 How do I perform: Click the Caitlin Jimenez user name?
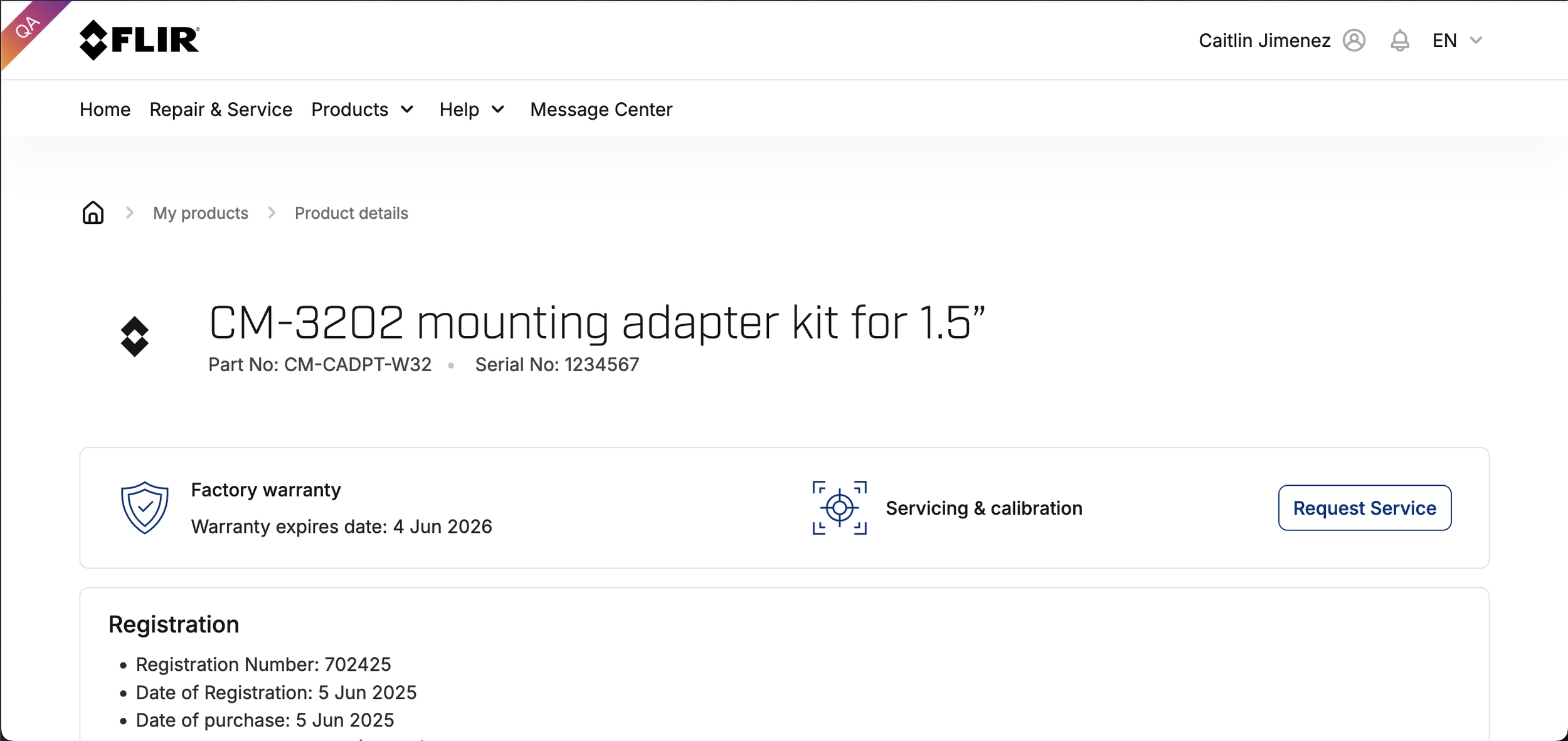click(1264, 40)
